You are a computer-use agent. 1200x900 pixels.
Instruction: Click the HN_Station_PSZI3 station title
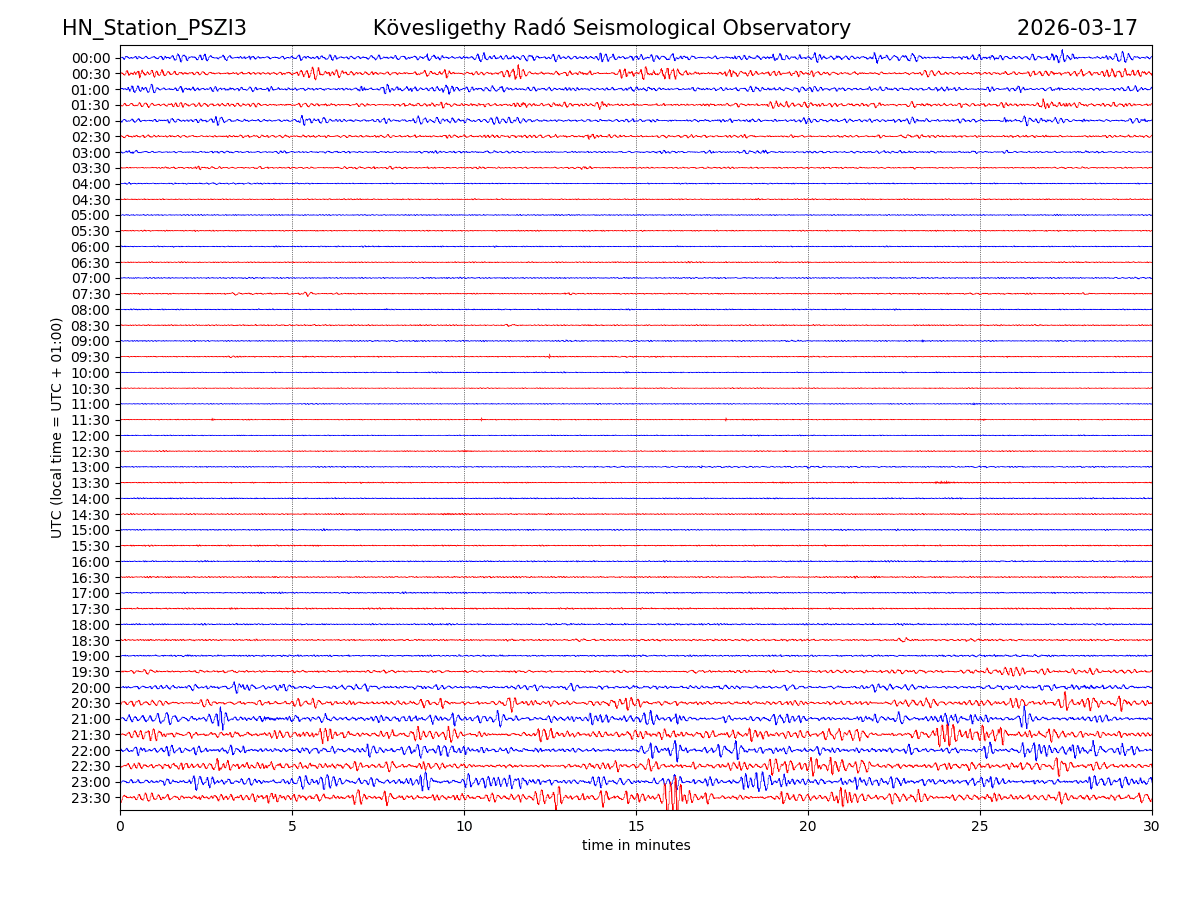click(x=154, y=28)
